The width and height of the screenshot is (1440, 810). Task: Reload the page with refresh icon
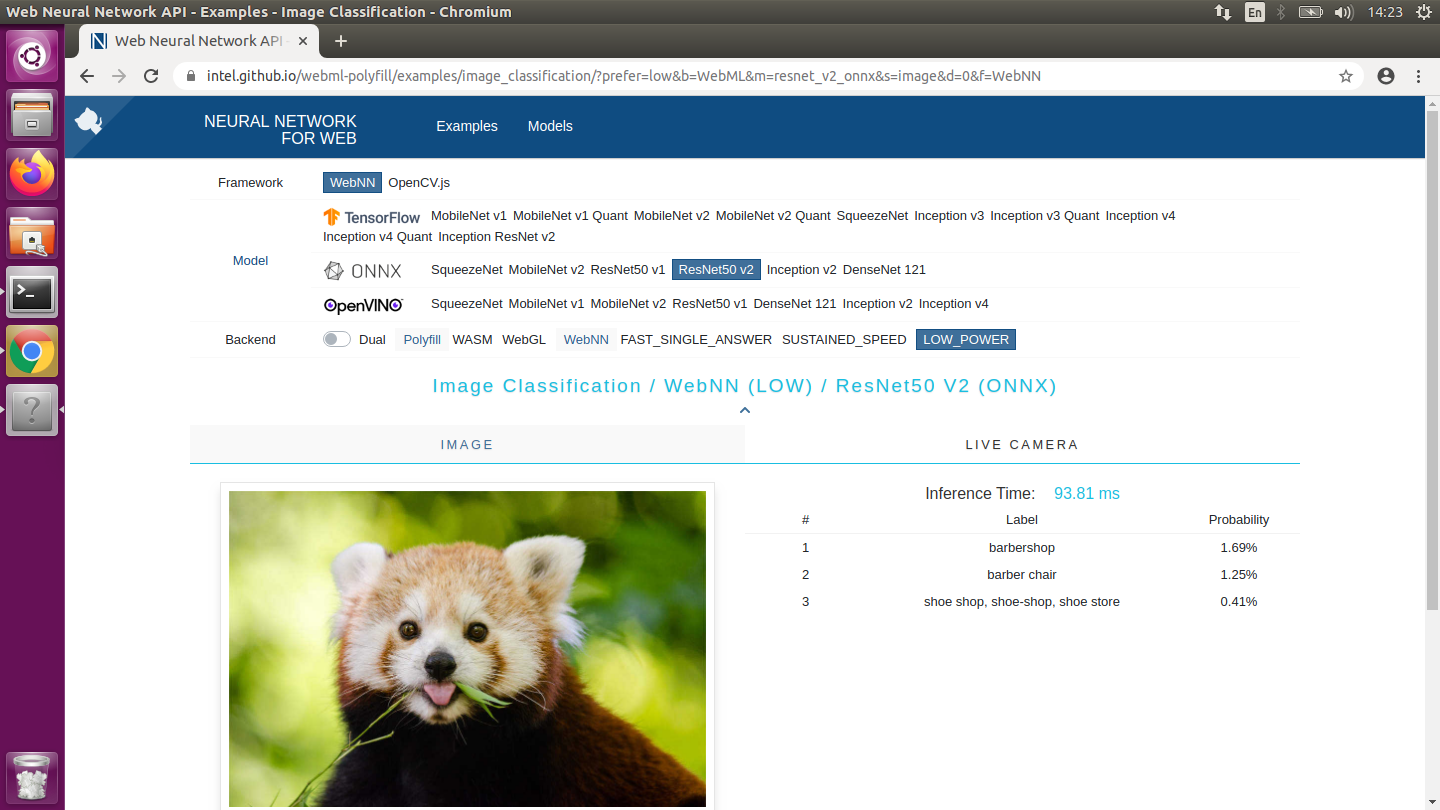coord(151,76)
